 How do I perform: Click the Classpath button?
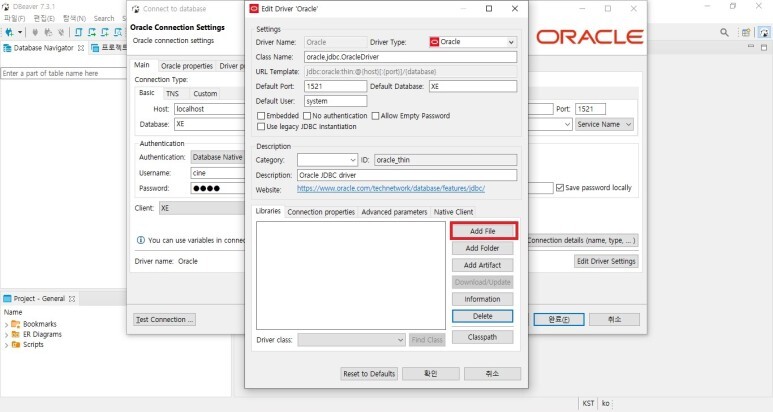[x=483, y=338]
